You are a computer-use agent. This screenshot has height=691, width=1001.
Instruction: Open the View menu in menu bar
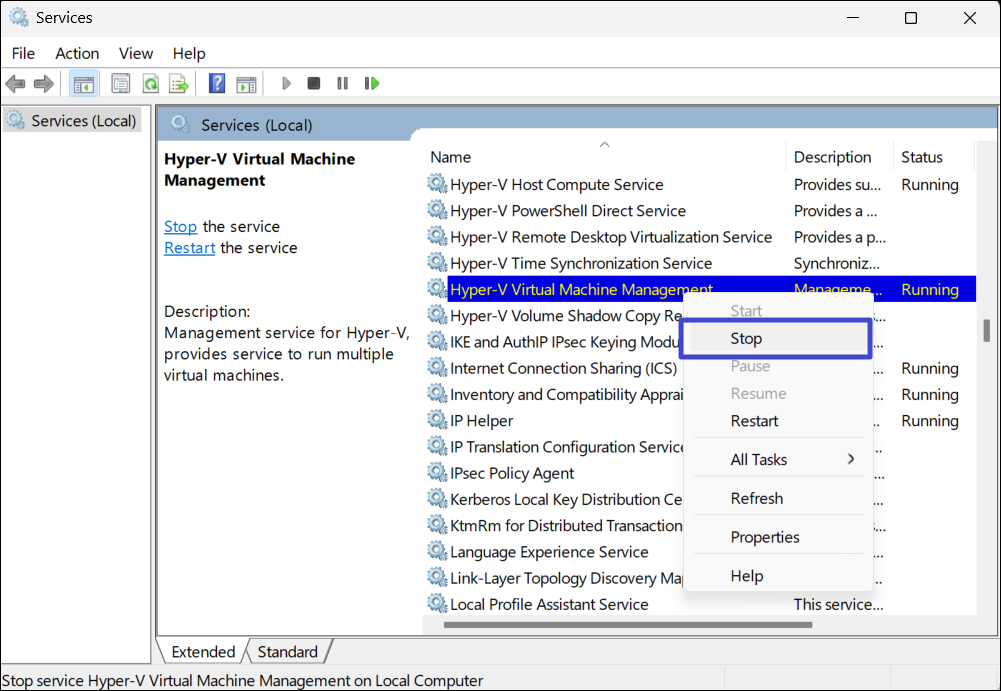tap(136, 53)
